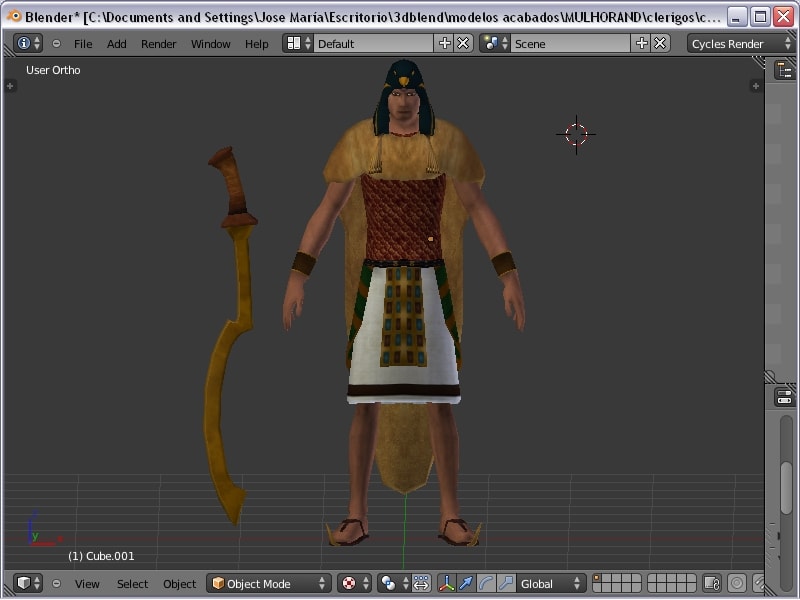Delete the current Scene

[660, 43]
